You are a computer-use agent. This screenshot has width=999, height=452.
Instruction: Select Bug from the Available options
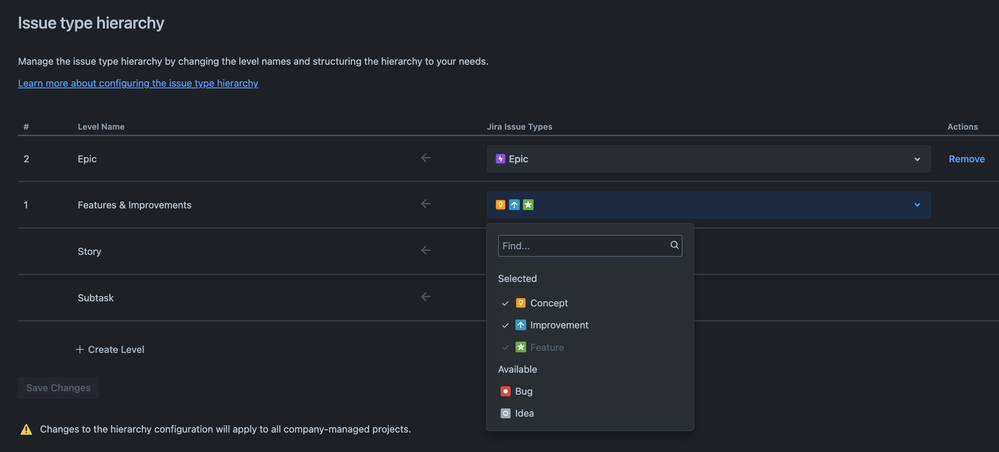point(523,391)
